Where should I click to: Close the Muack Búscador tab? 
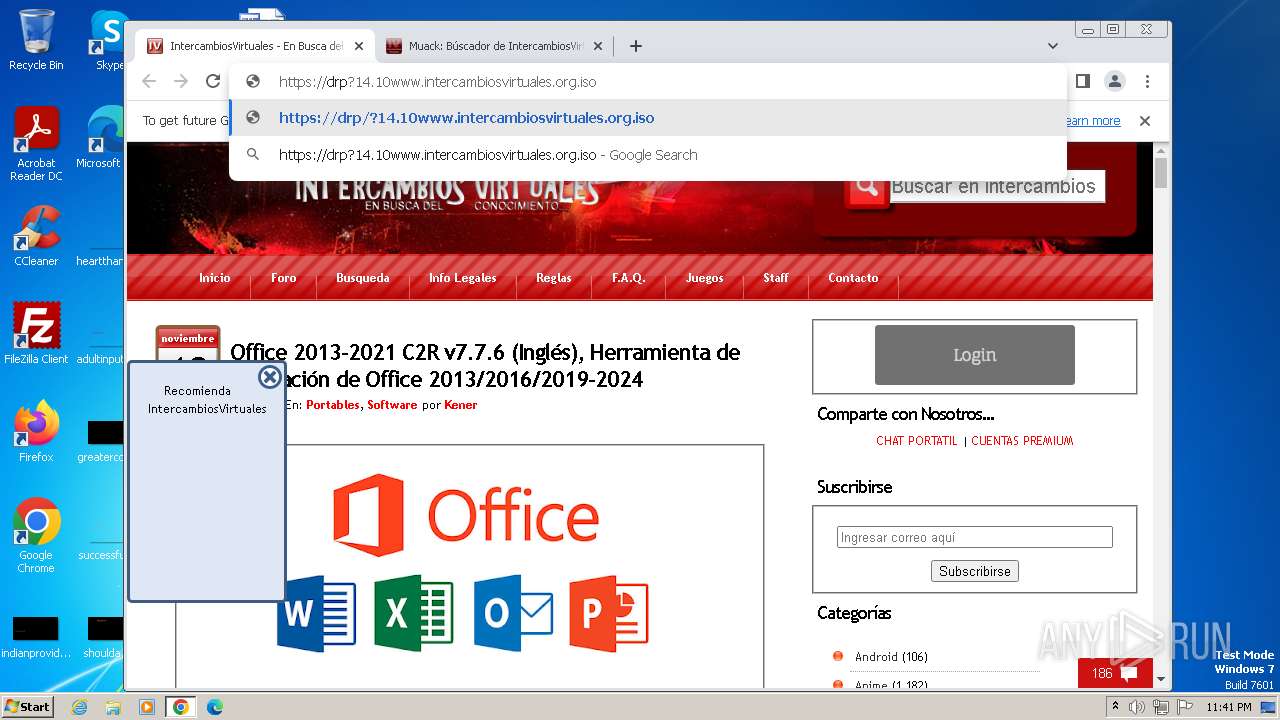coord(598,46)
